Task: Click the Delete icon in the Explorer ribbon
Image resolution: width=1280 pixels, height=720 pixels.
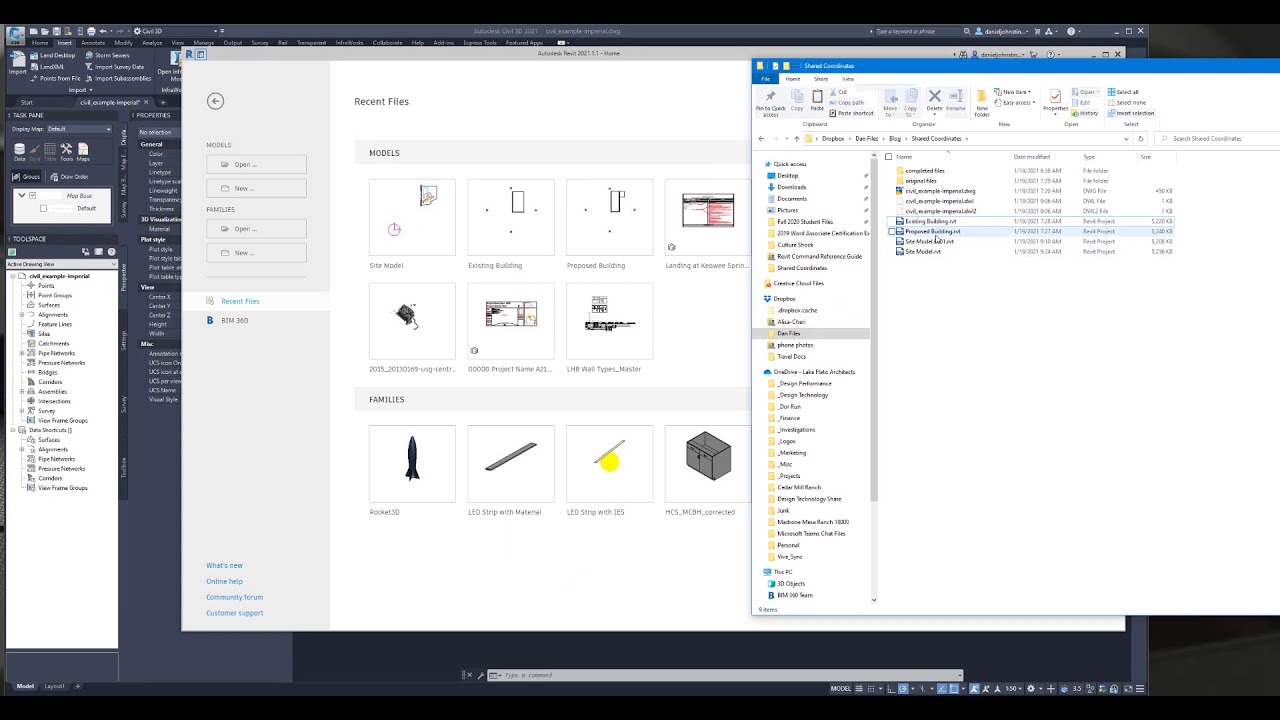Action: [x=934, y=99]
